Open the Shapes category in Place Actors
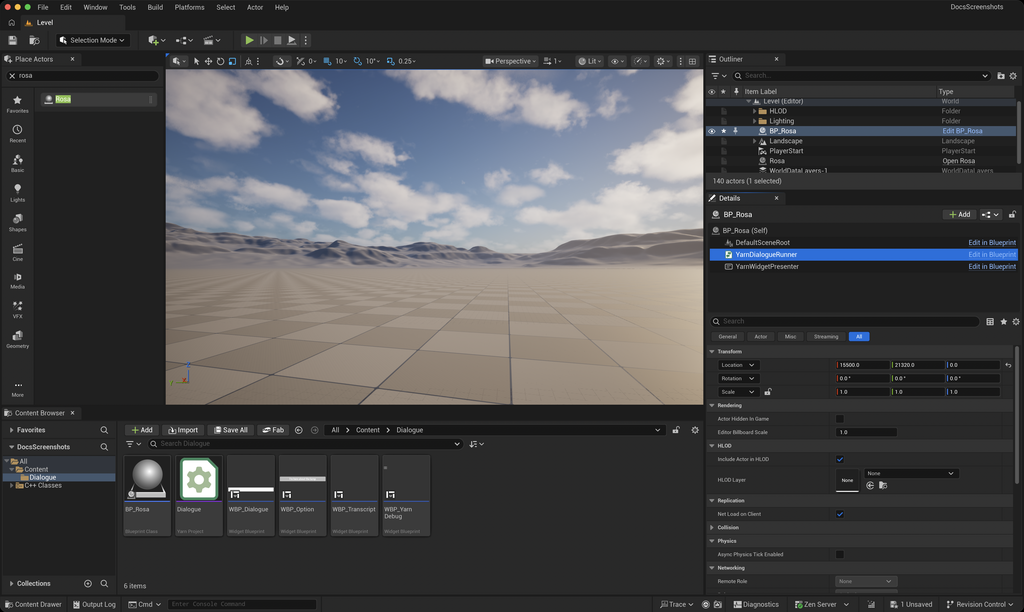The image size is (1024, 612). pos(18,222)
